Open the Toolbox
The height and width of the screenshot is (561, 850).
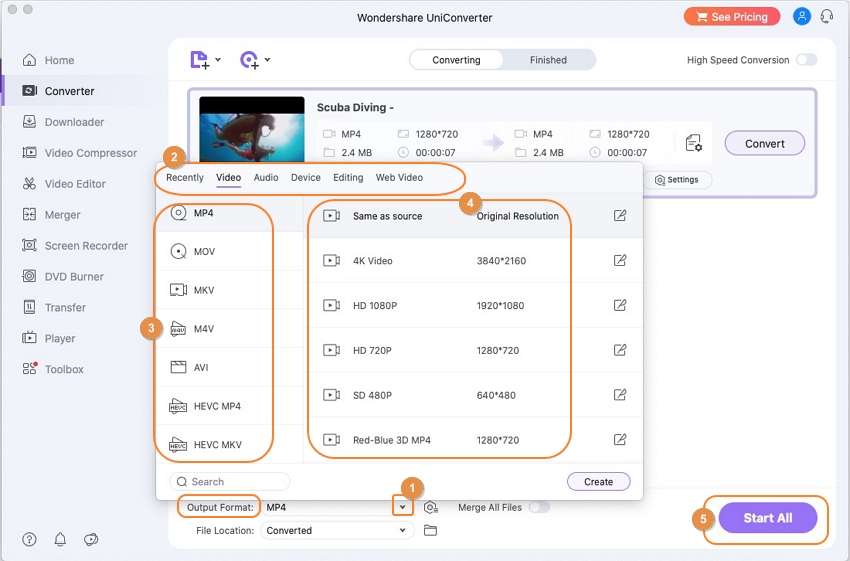point(53,369)
